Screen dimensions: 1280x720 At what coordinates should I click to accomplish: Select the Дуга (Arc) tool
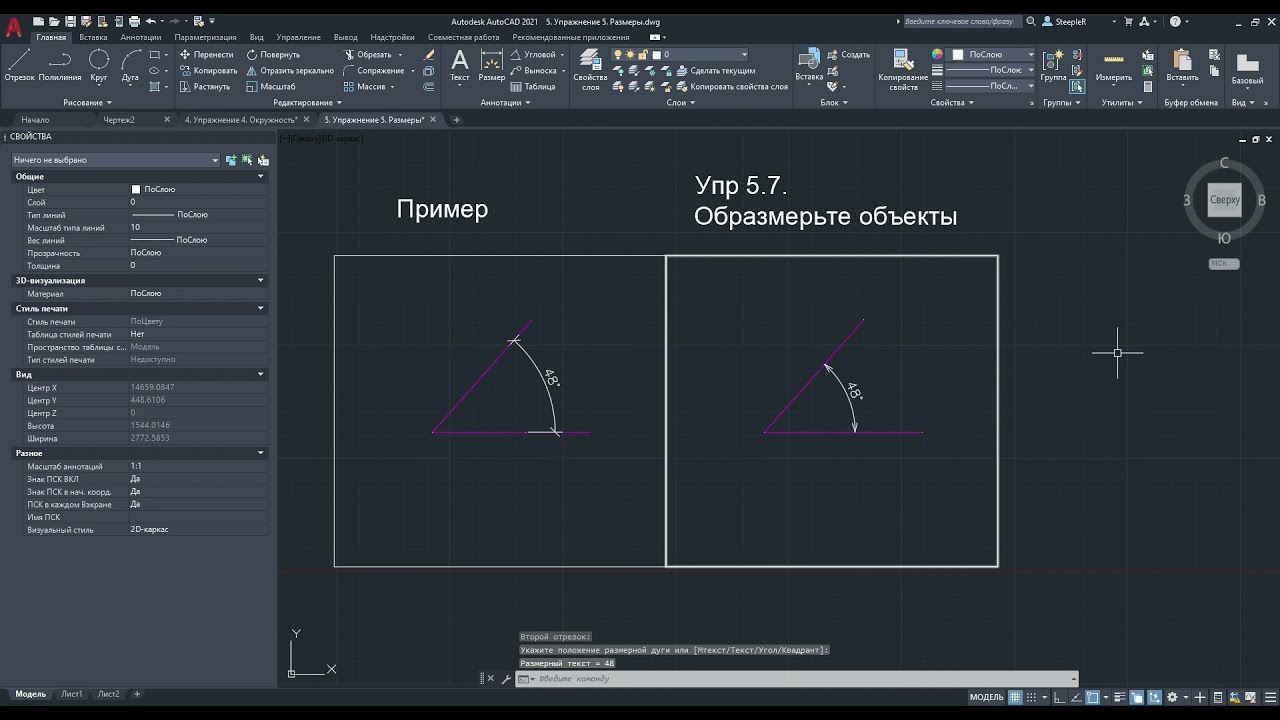(130, 65)
